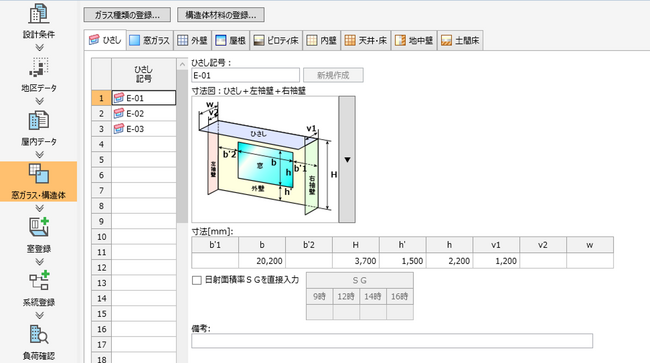Select the E-02 row in the ひさし list
The image size is (650, 363).
(x=143, y=114)
